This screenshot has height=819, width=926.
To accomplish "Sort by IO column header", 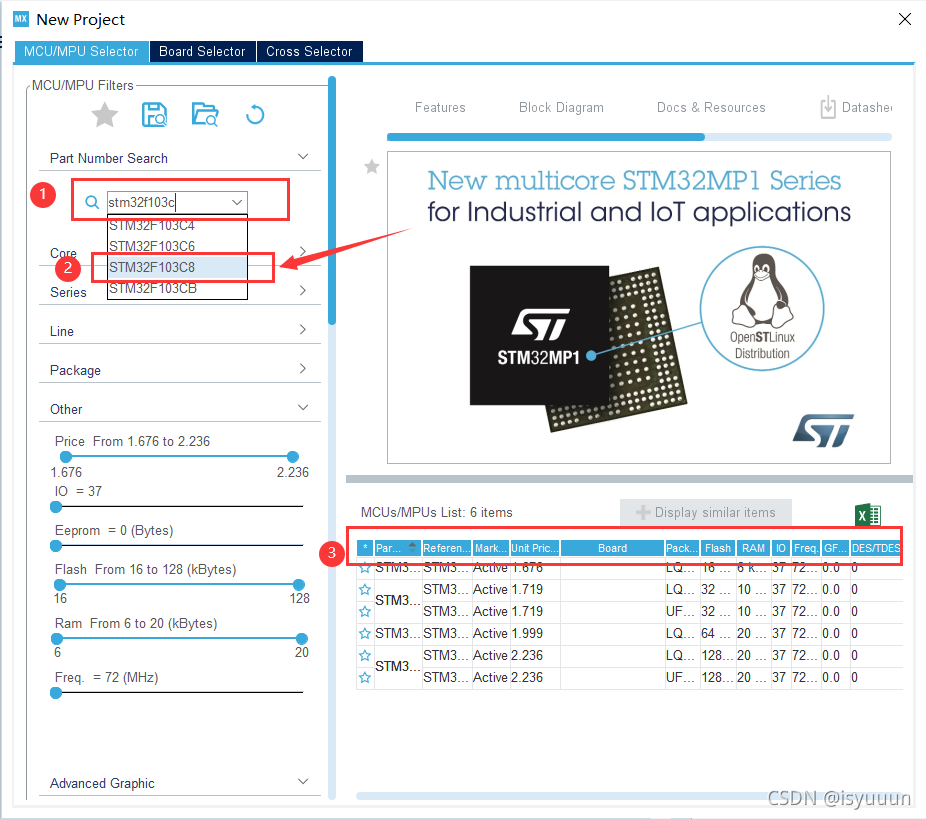I will click(x=781, y=548).
